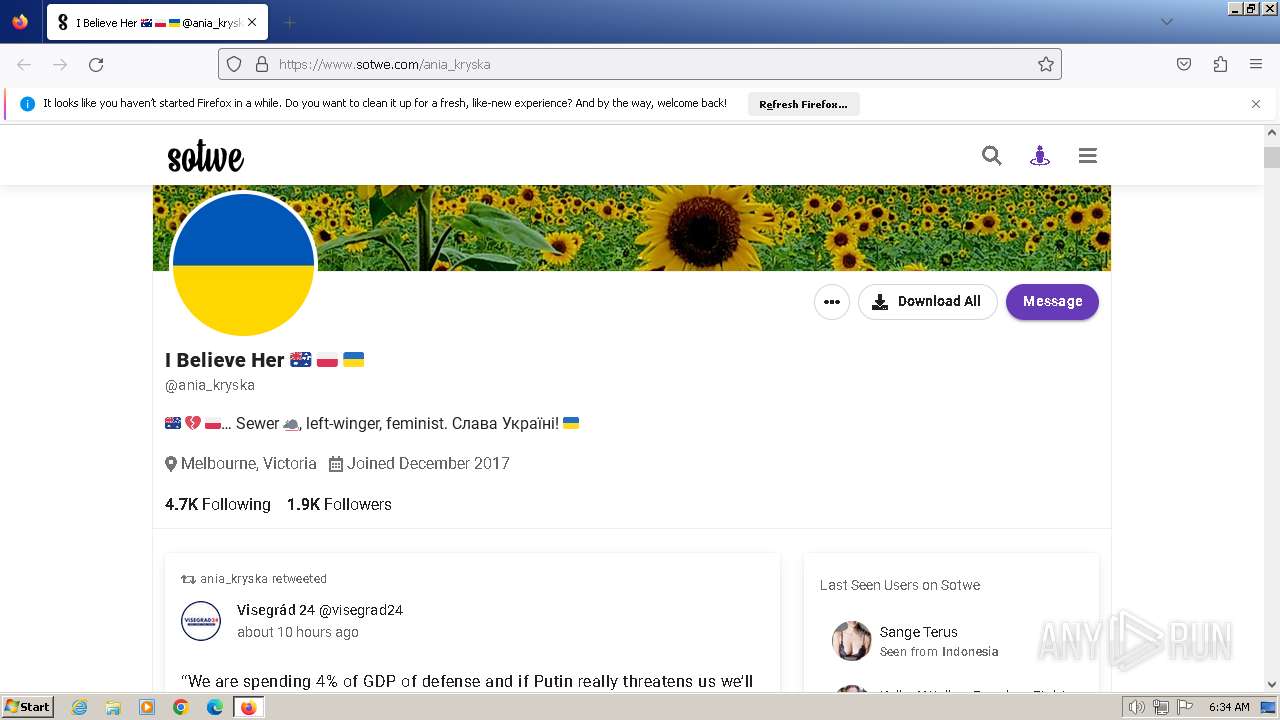1280x720 pixels.
Task: Close the I Believe Her tab
Action: pos(252,22)
